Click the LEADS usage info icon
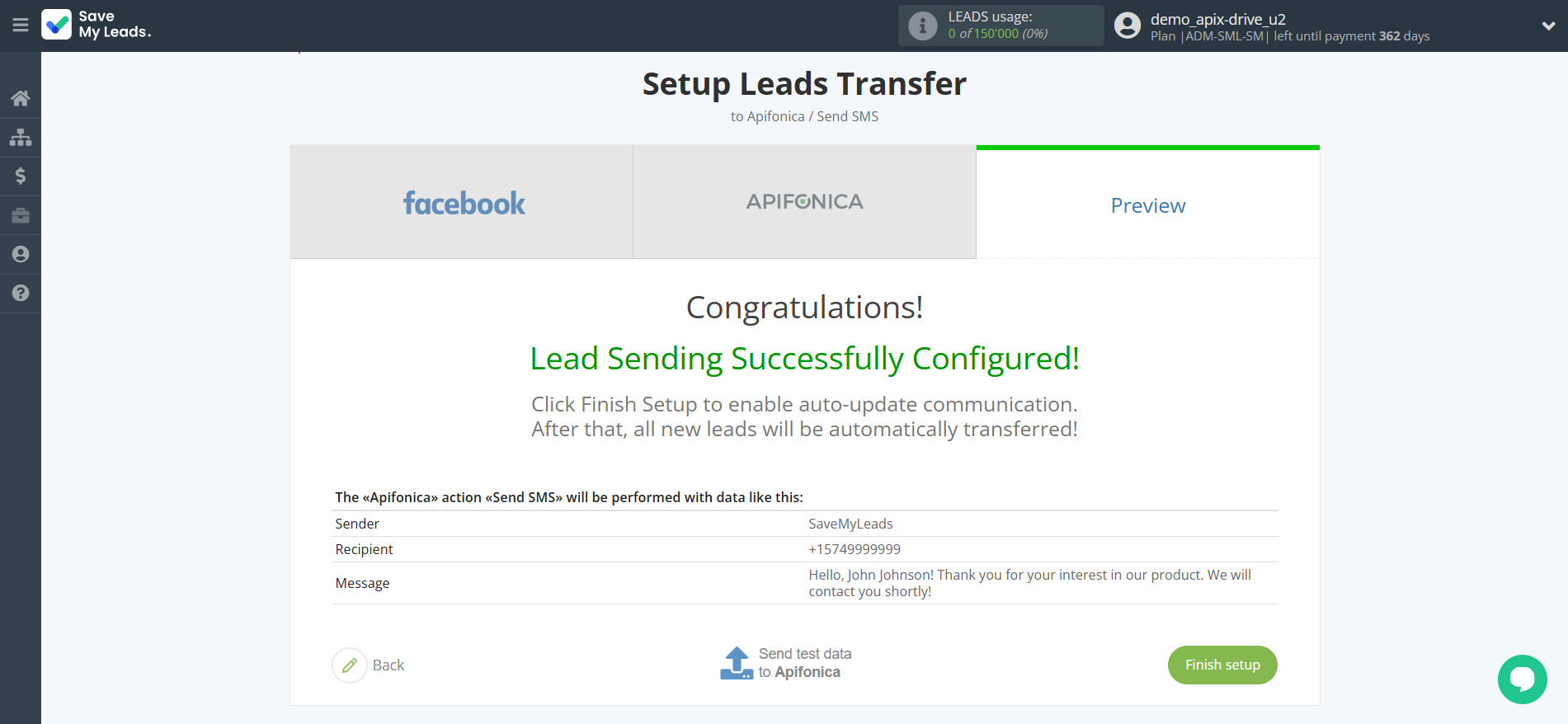 coord(922,26)
